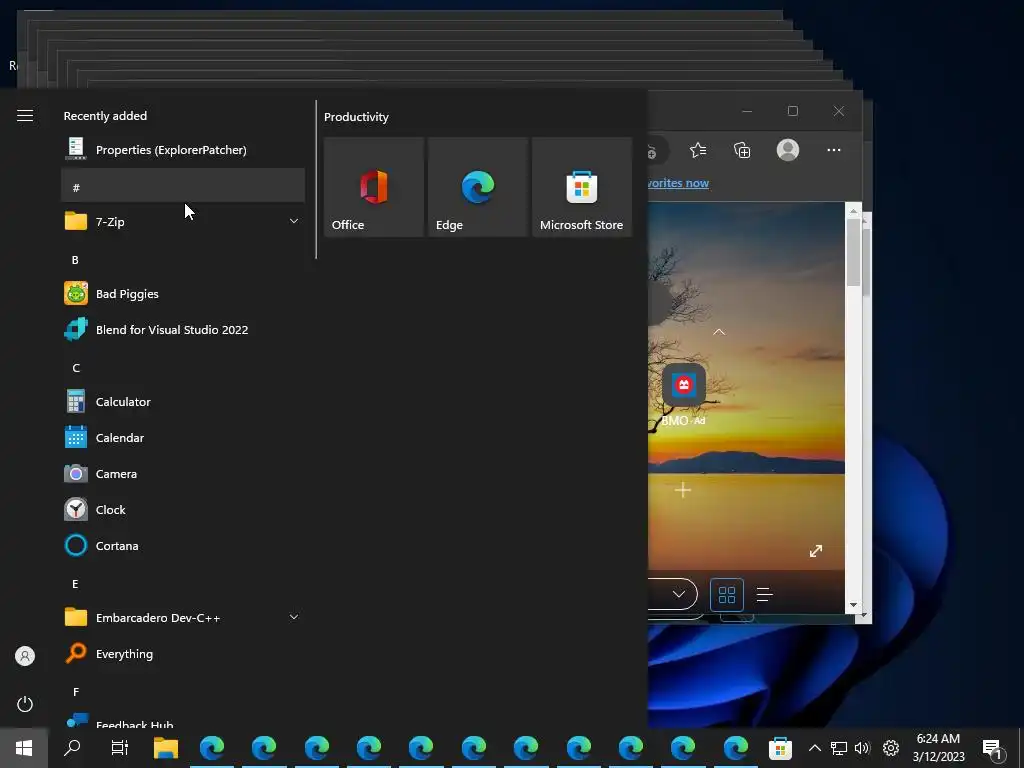Open the Calculator app
The height and width of the screenshot is (768, 1024).
coord(183,402)
